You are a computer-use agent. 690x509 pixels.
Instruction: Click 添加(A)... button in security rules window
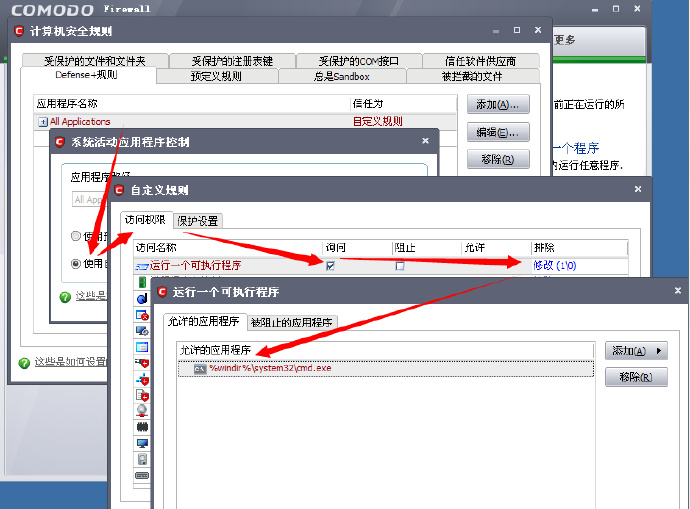[x=498, y=105]
